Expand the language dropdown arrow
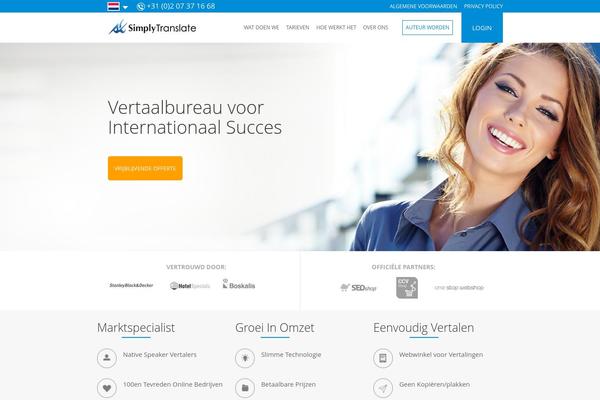The width and height of the screenshot is (600, 400). coord(125,7)
